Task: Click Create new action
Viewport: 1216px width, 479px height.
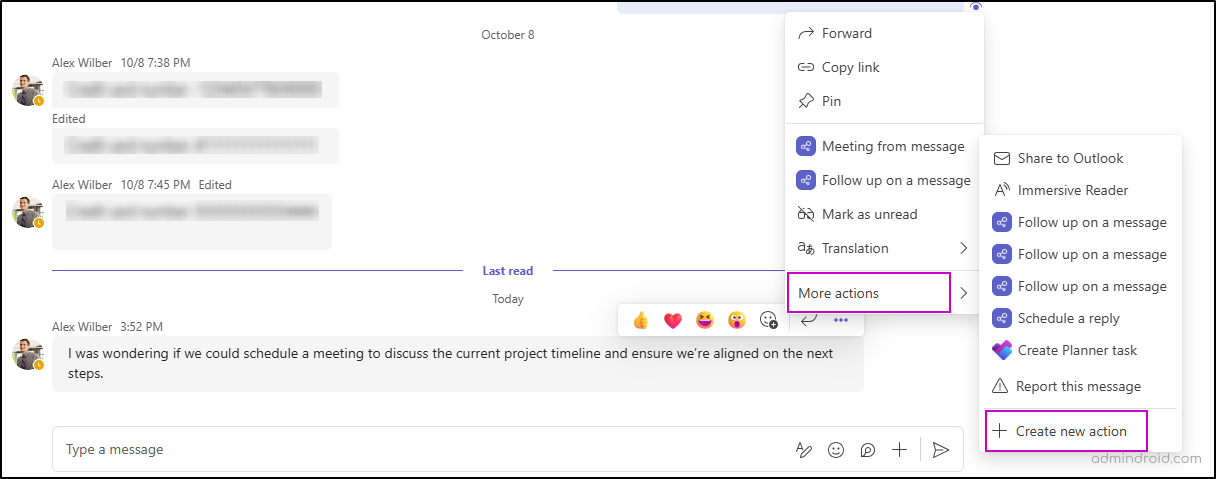Action: click(x=1070, y=431)
